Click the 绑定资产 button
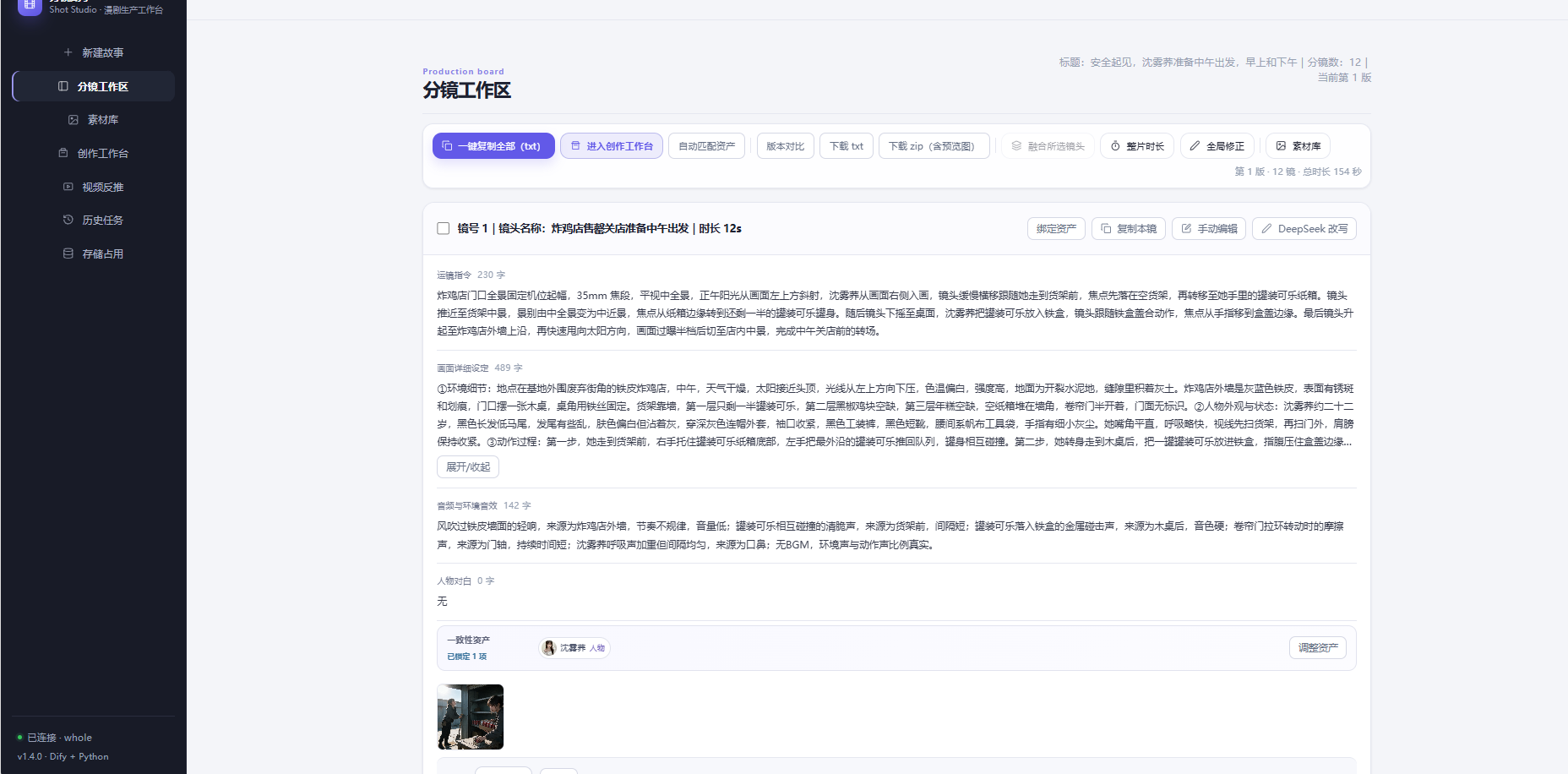 [x=1057, y=229]
